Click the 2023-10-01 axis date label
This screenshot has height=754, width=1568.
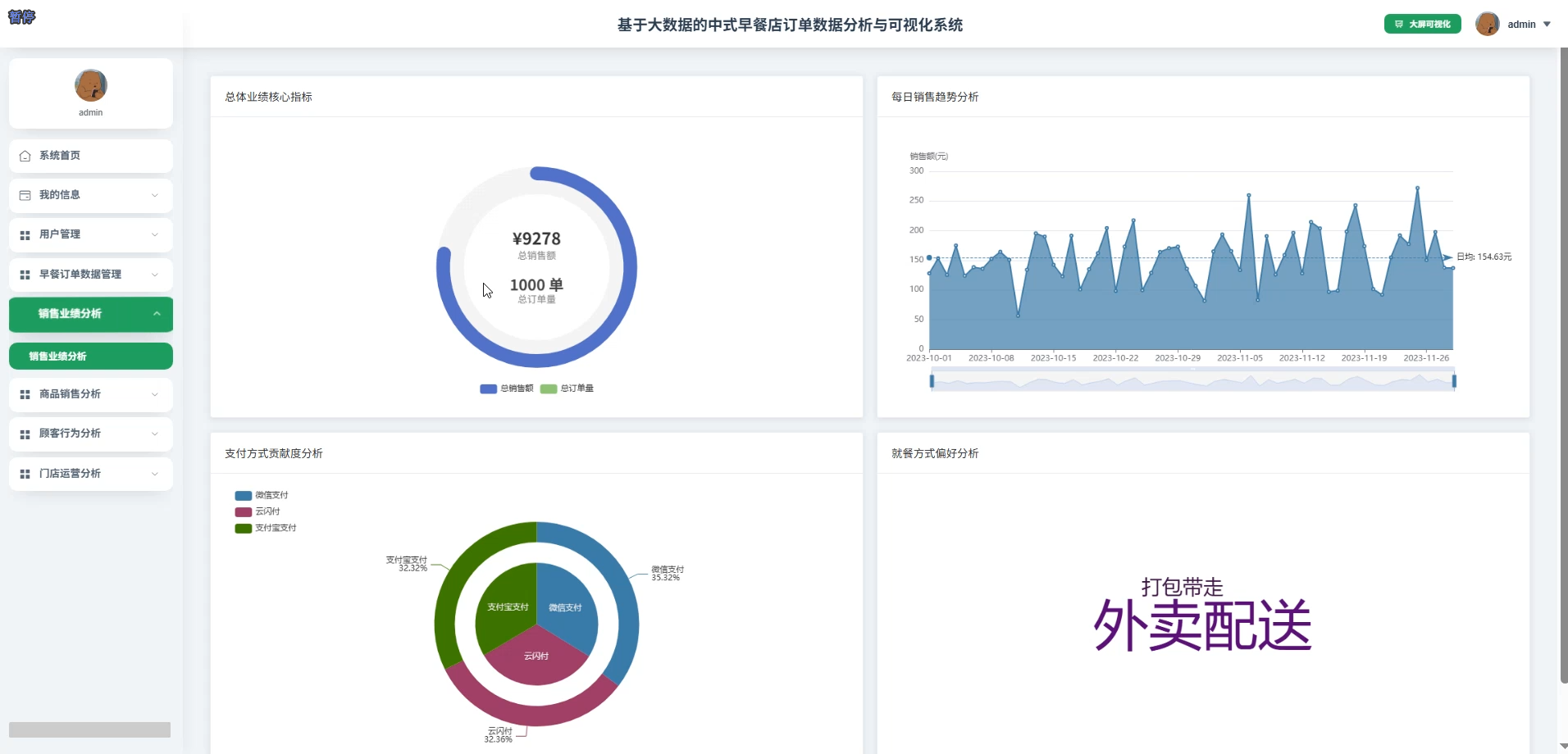[929, 358]
